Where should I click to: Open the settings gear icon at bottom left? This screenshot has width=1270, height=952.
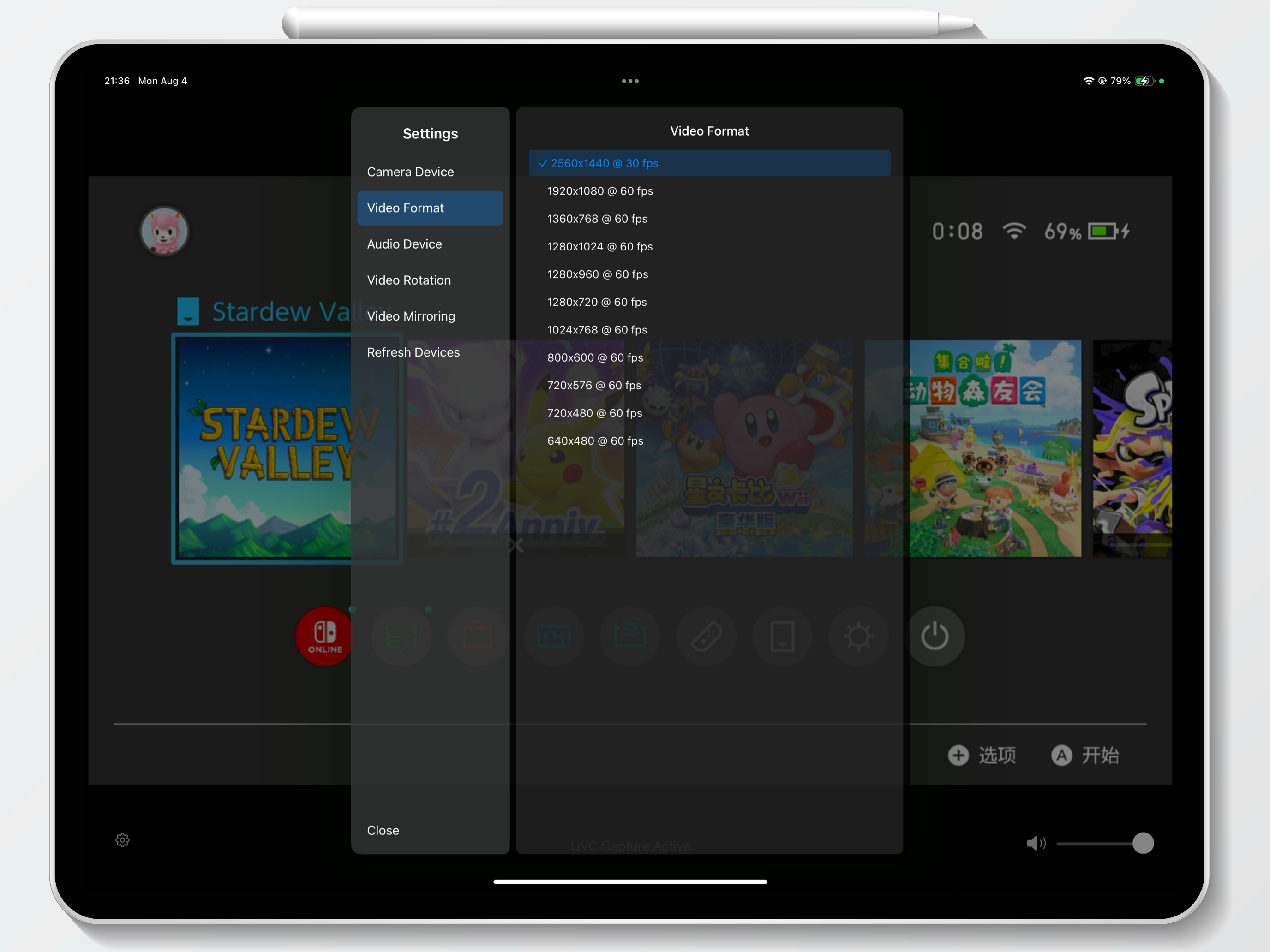pos(122,840)
